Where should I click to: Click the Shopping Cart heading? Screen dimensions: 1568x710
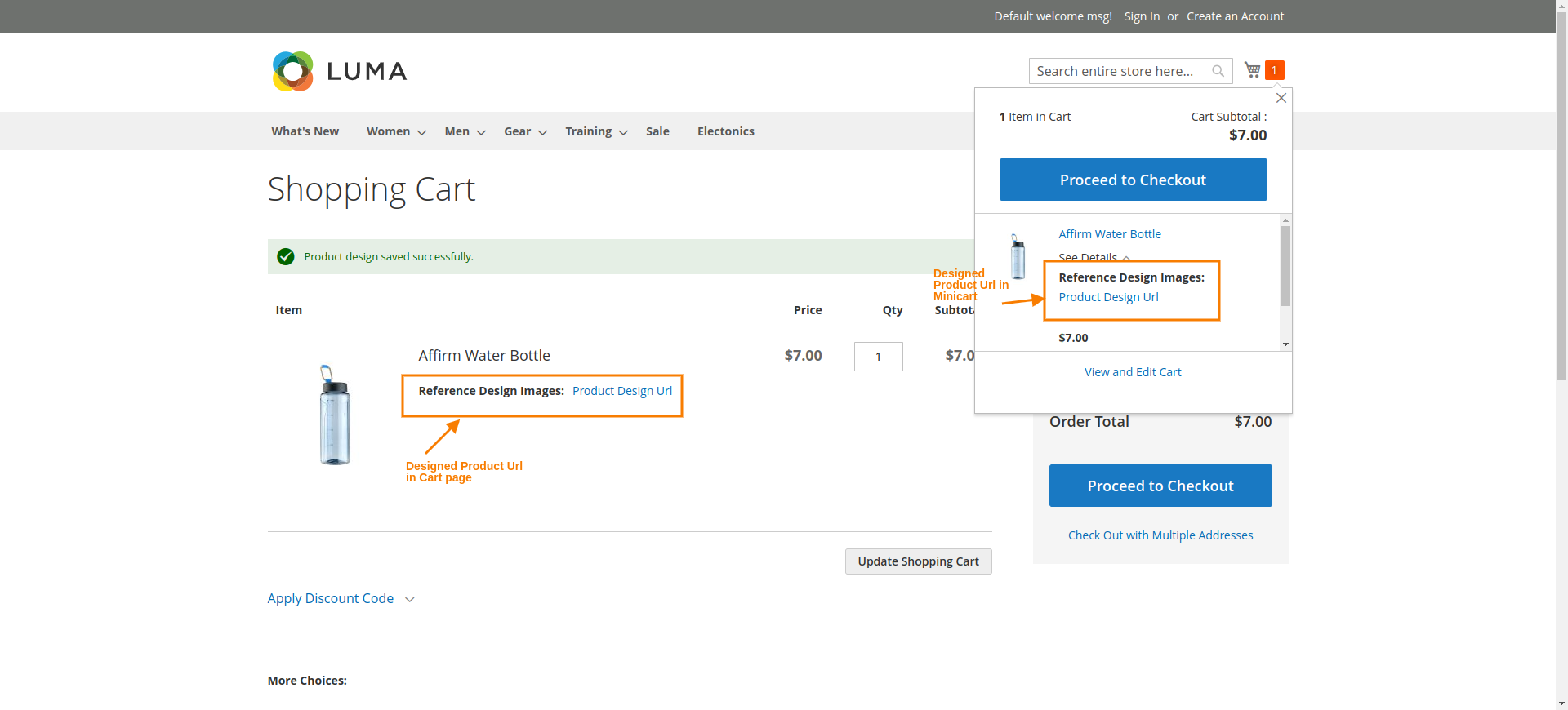click(371, 189)
